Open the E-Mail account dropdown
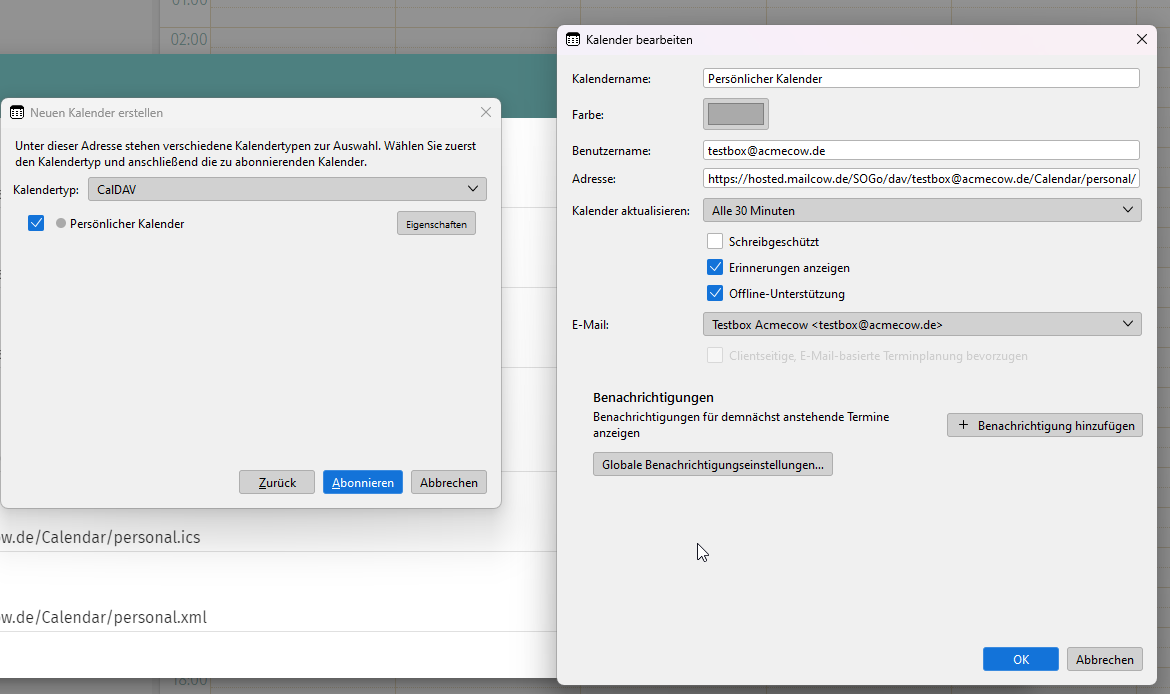 click(x=920, y=324)
